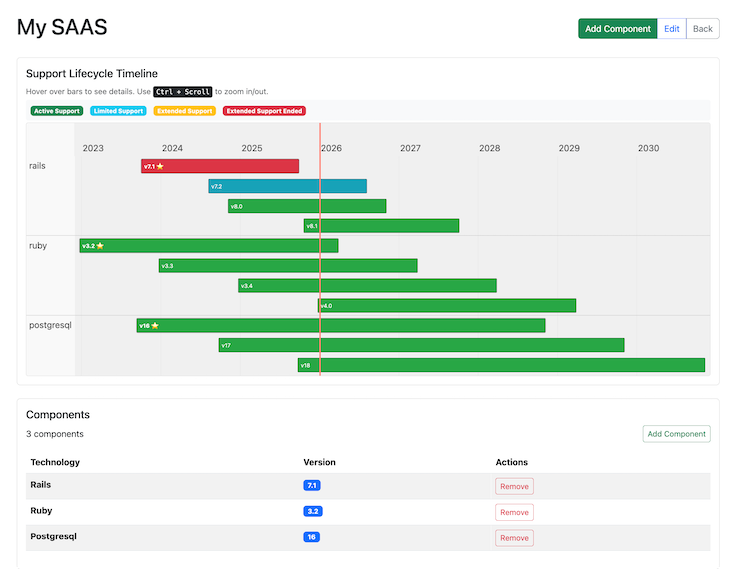Viewport: 742px width, 569px height.
Task: Click the 2023 year label
Action: point(93,148)
